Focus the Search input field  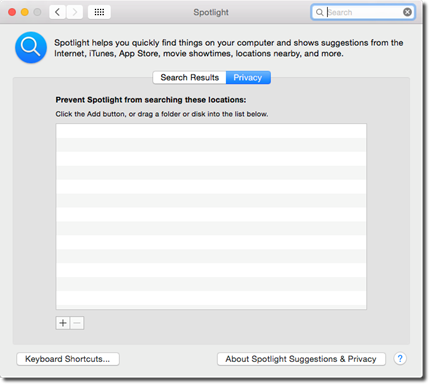pyautogui.click(x=363, y=12)
